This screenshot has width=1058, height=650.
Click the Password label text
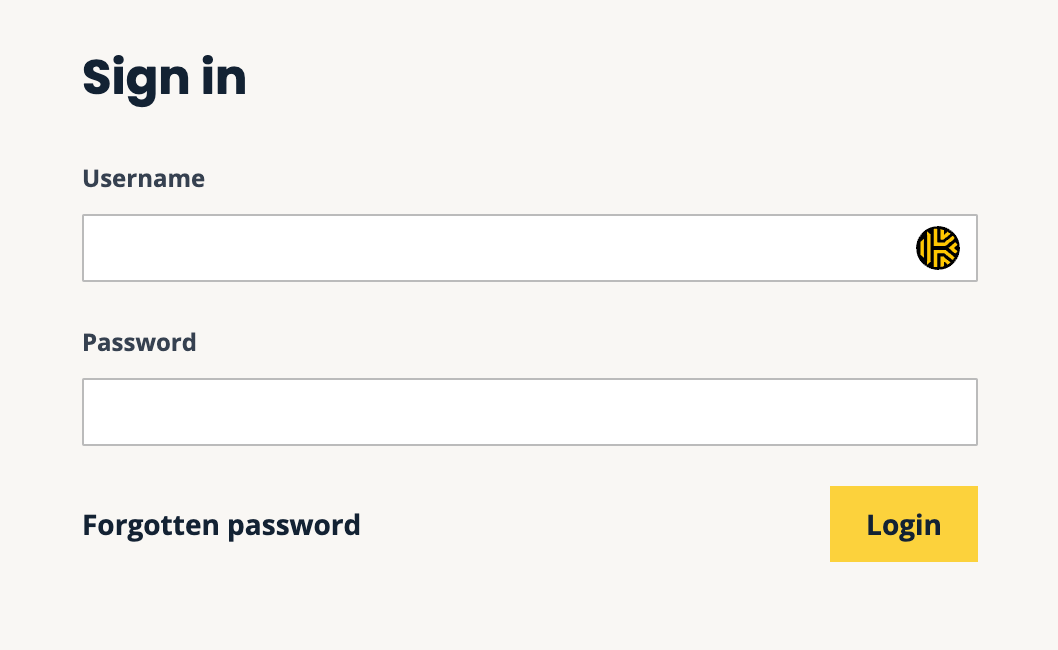click(139, 343)
